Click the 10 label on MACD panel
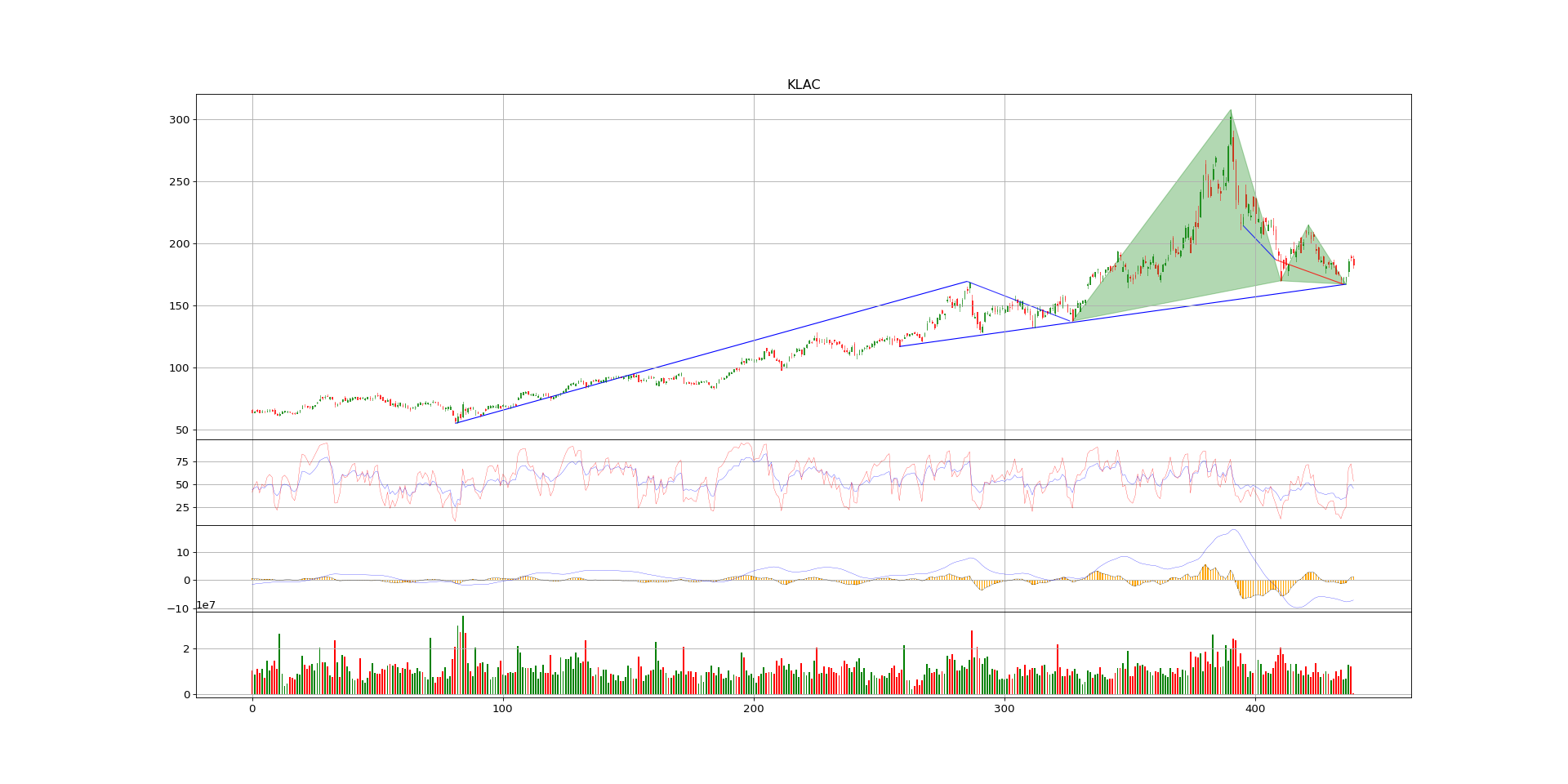Screen dimensions: 1568x784 pyautogui.click(x=182, y=553)
